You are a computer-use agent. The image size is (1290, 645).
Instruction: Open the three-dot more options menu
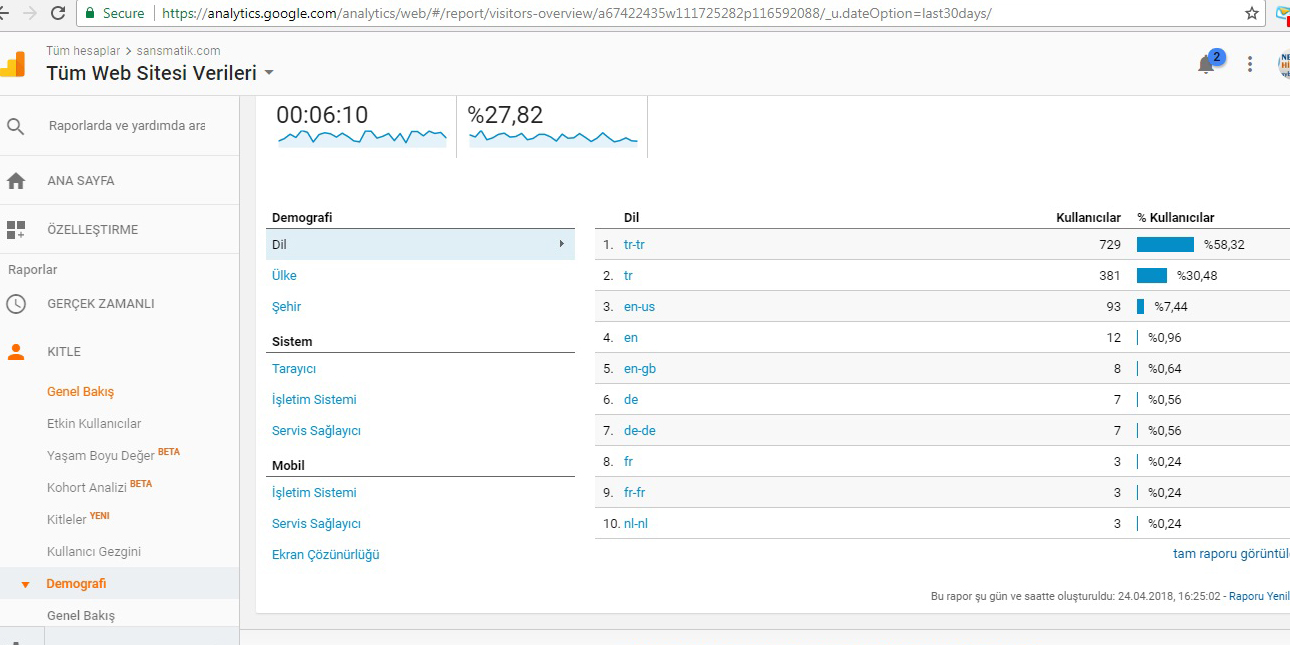click(x=1250, y=64)
